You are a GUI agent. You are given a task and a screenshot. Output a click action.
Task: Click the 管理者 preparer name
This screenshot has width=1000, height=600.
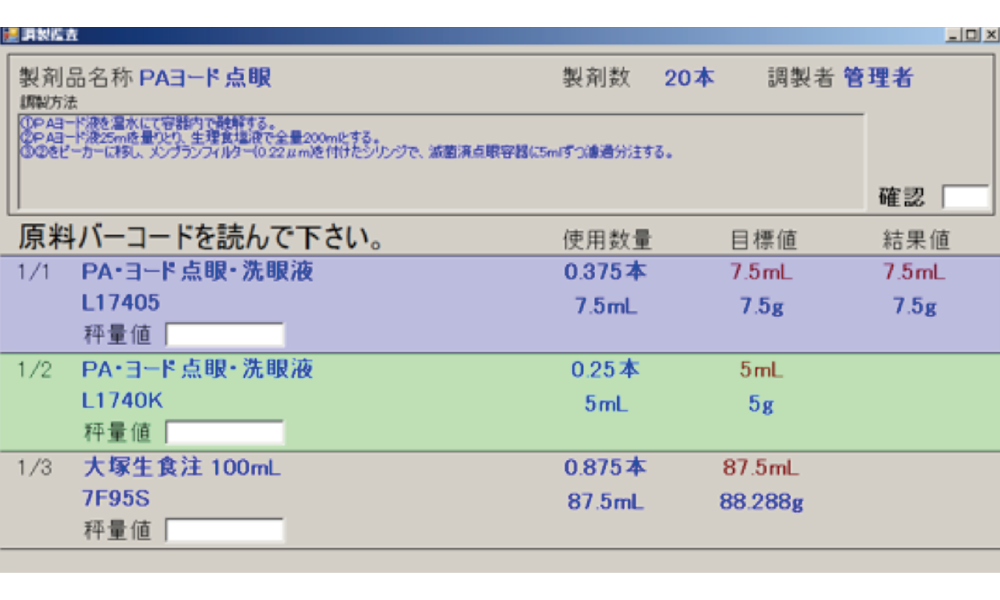pyautogui.click(x=878, y=78)
